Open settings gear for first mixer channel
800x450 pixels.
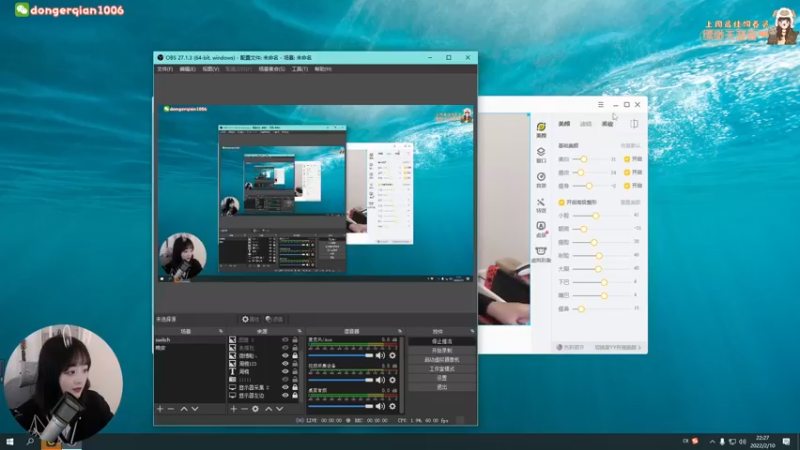392,355
